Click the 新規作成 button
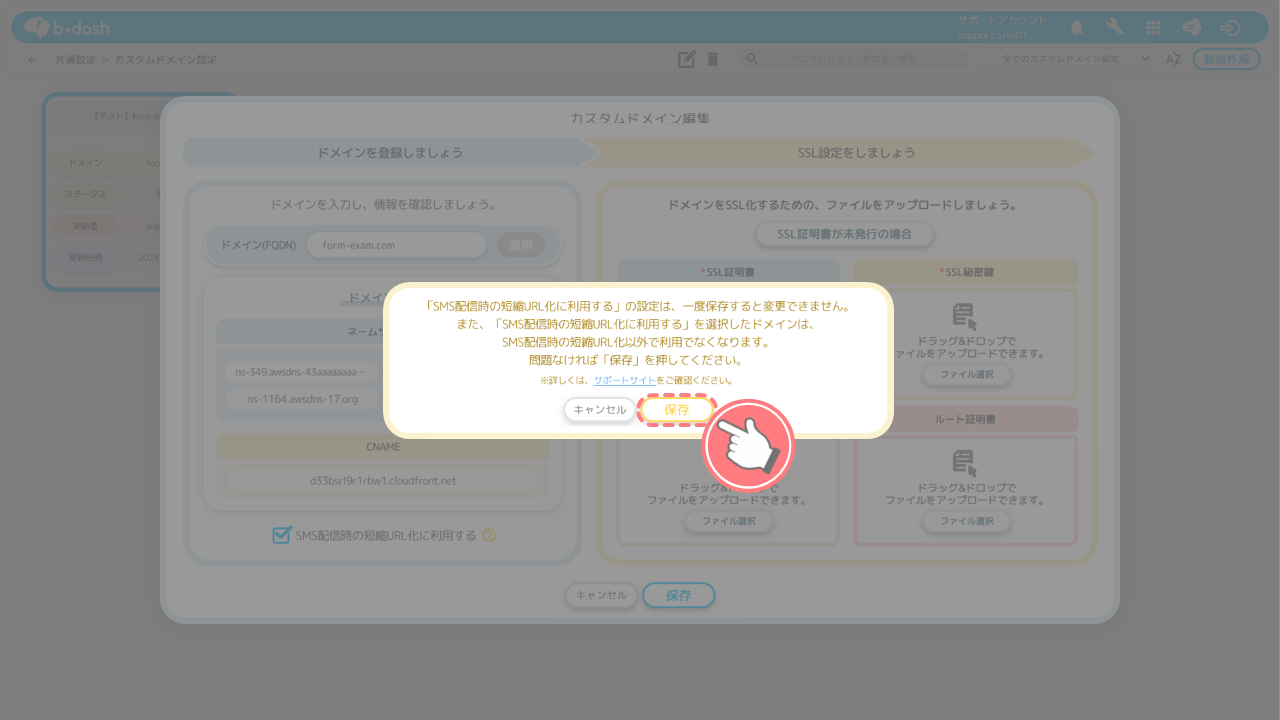Image resolution: width=1280 pixels, height=720 pixels. coord(1226,59)
